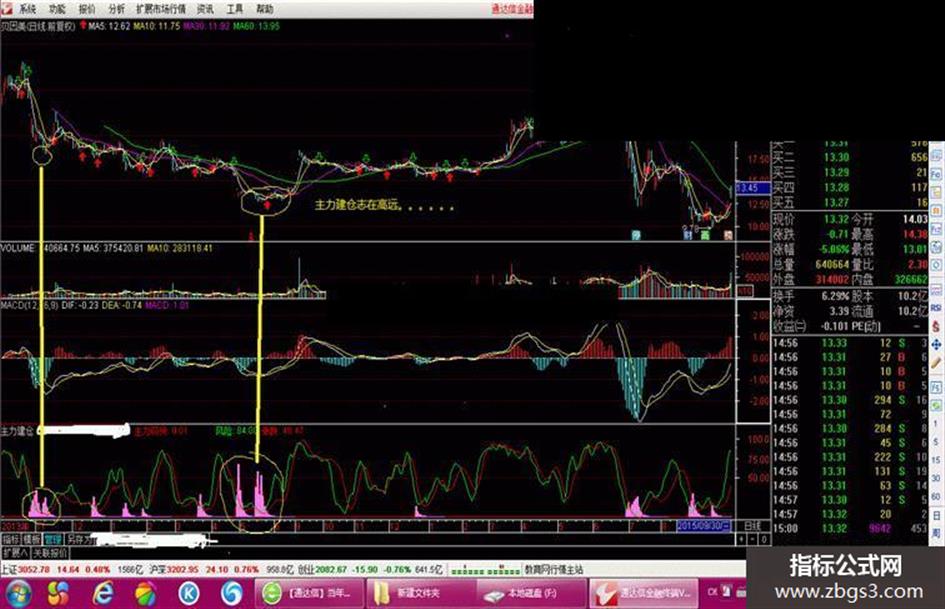This screenshot has height=609, width=945.
Task: Click the 另存为 button
Action: tap(79, 540)
